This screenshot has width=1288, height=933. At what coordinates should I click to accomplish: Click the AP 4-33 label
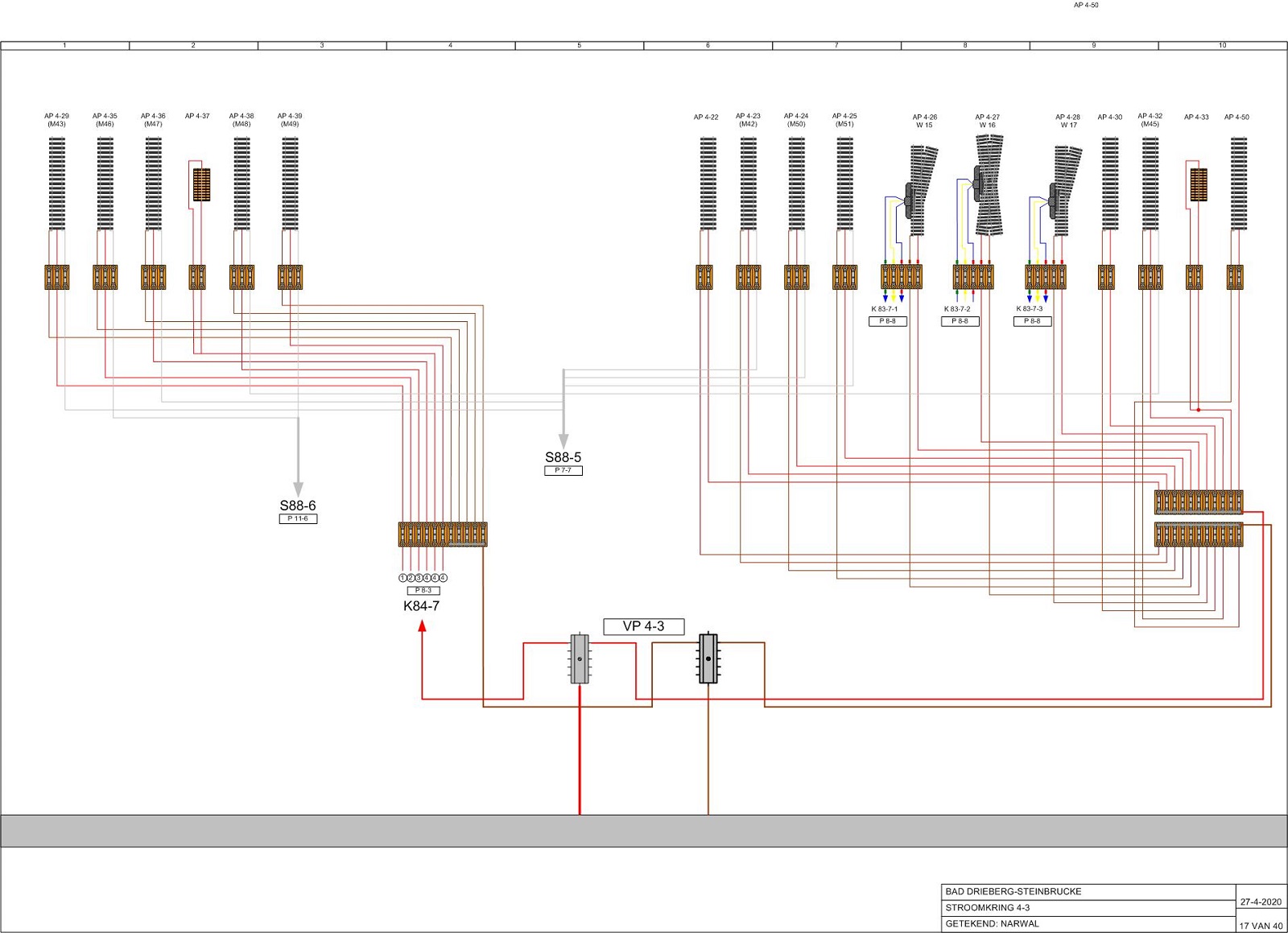pos(1196,117)
